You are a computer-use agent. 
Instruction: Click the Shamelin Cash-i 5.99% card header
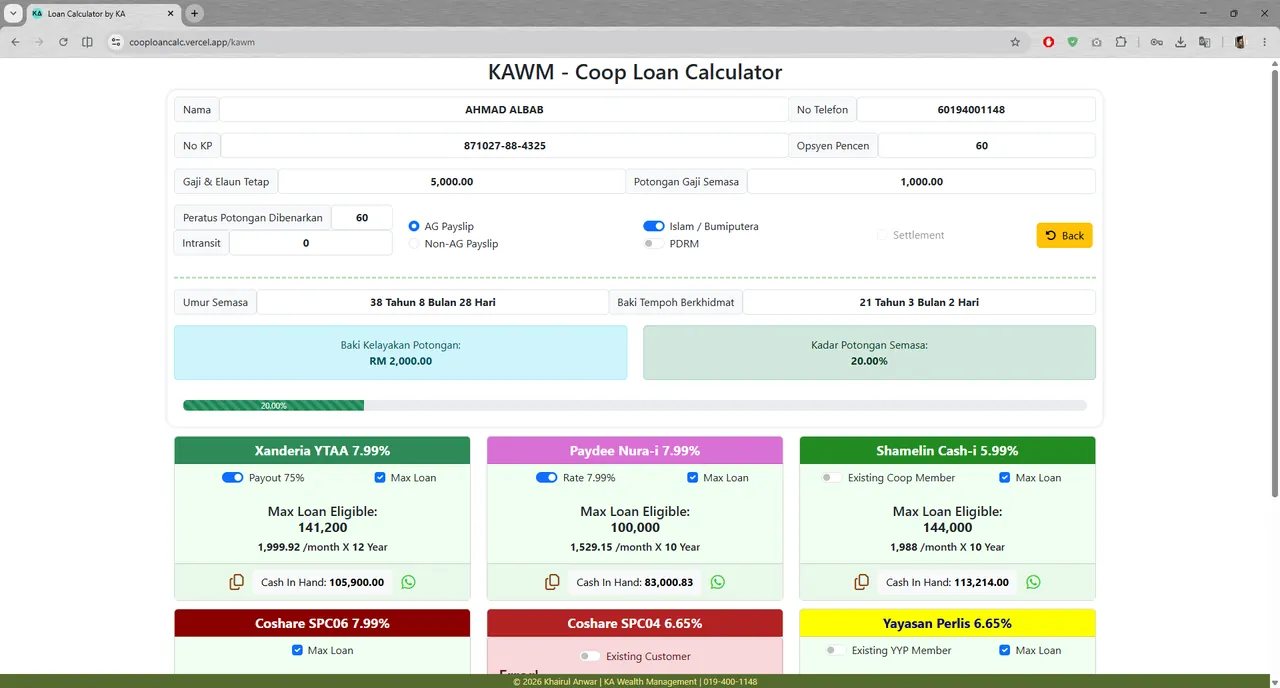[x=947, y=451]
